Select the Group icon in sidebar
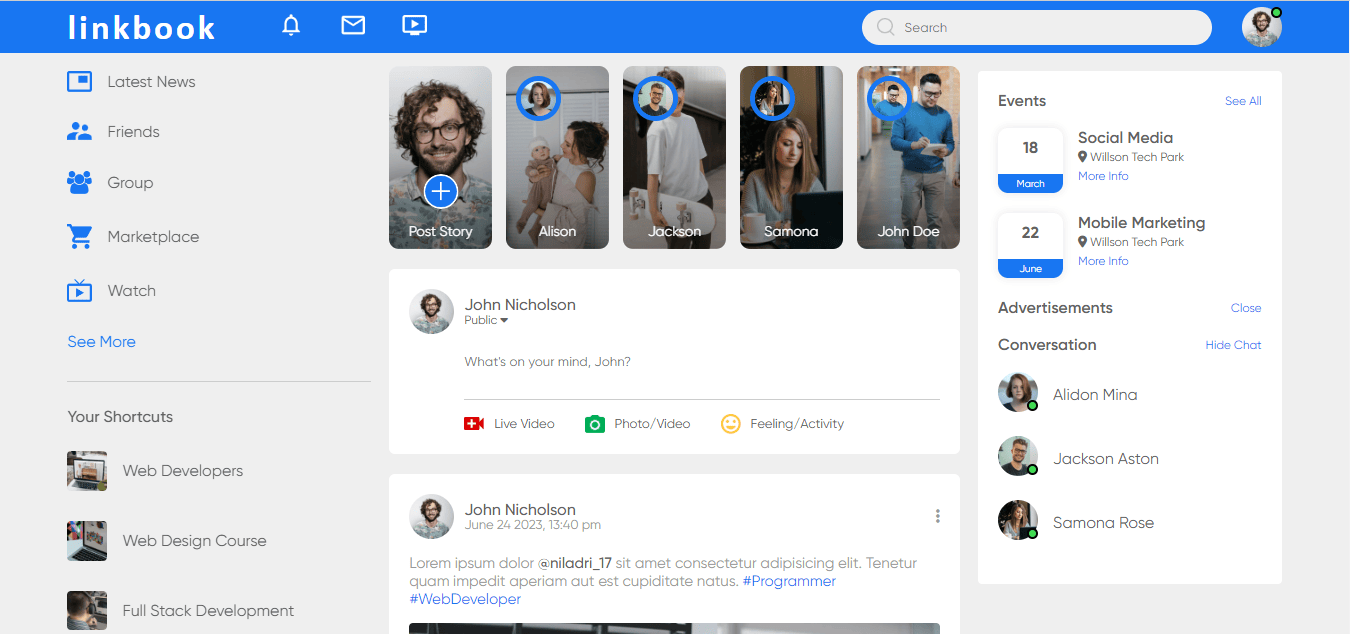 (79, 182)
